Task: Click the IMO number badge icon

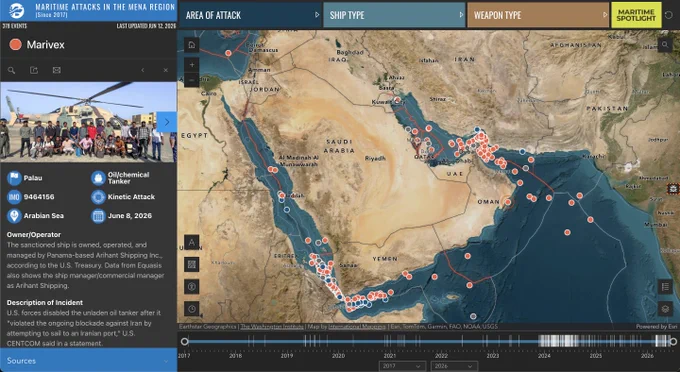Action: tap(14, 197)
